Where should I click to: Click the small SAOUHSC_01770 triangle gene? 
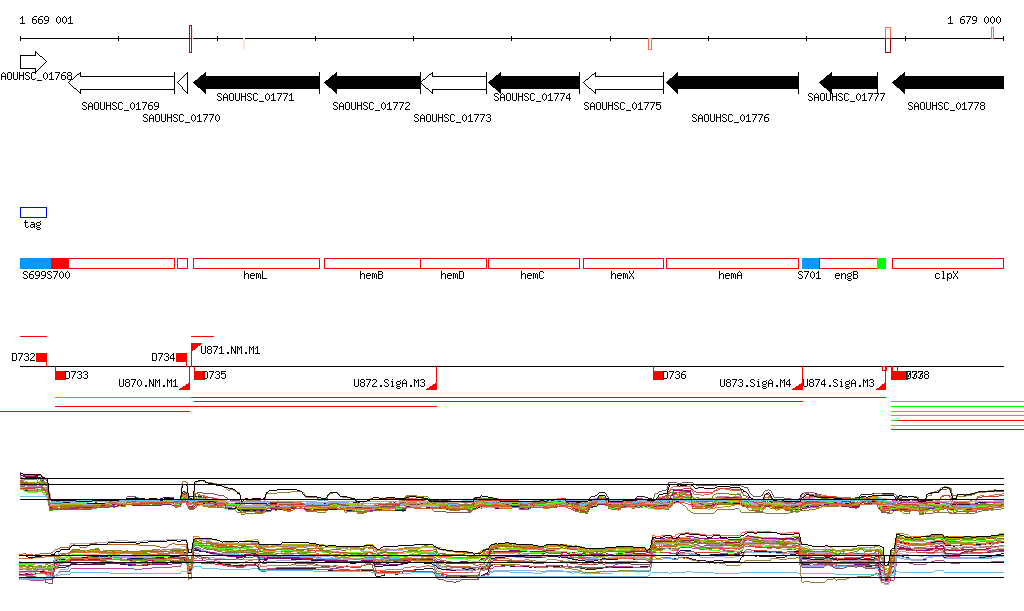tap(183, 83)
